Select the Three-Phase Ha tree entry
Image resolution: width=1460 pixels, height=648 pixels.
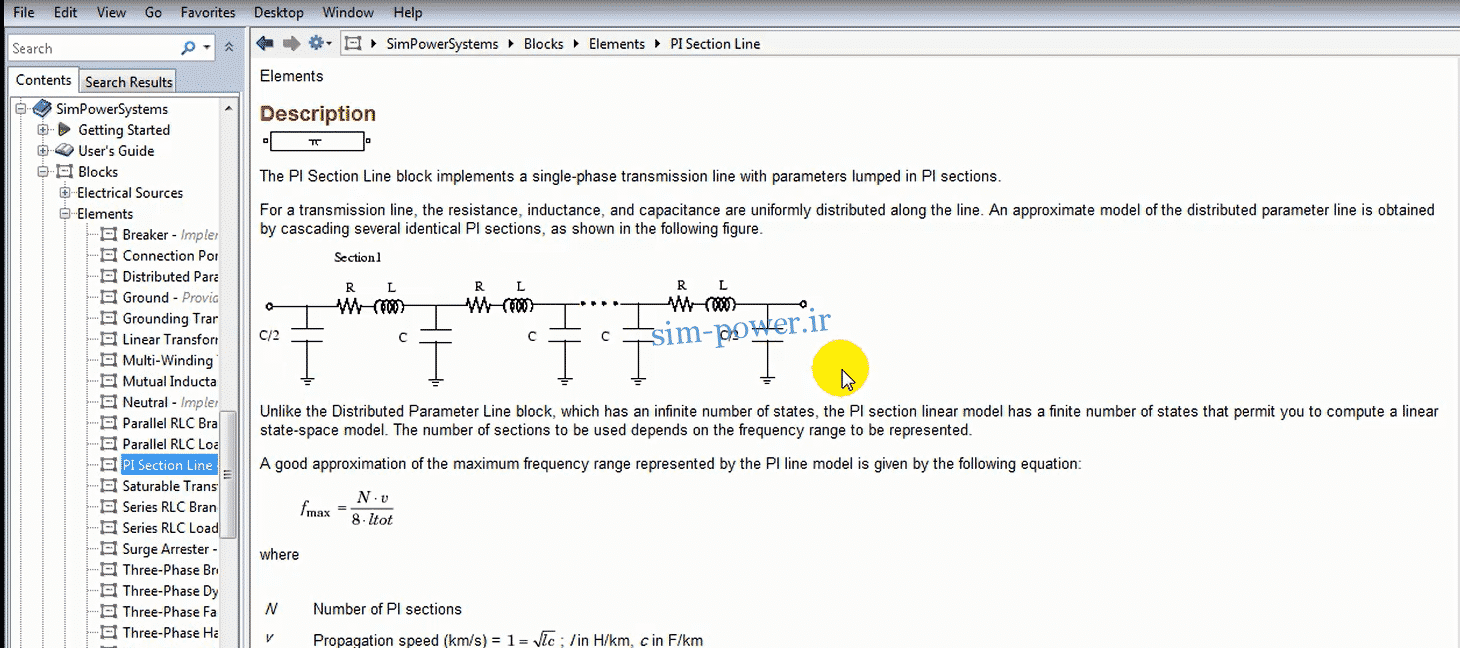point(170,634)
